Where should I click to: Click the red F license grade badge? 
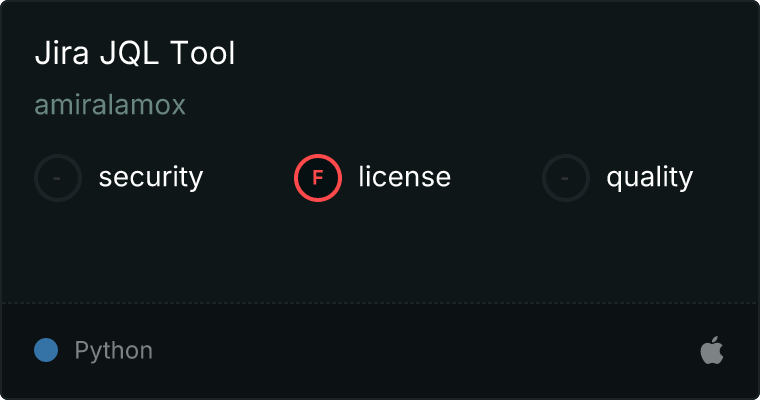click(x=318, y=178)
